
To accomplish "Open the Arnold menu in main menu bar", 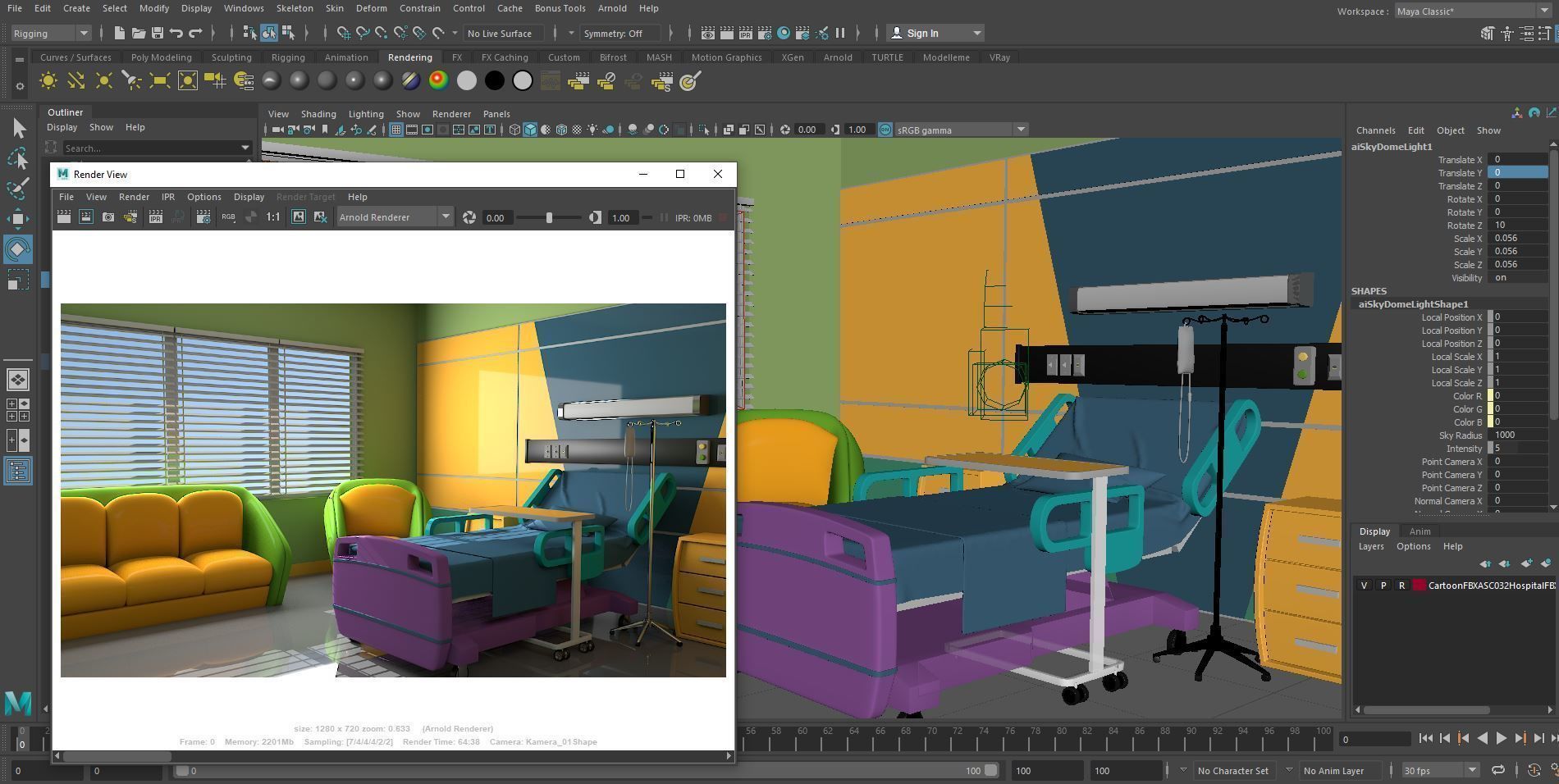I will coord(612,8).
